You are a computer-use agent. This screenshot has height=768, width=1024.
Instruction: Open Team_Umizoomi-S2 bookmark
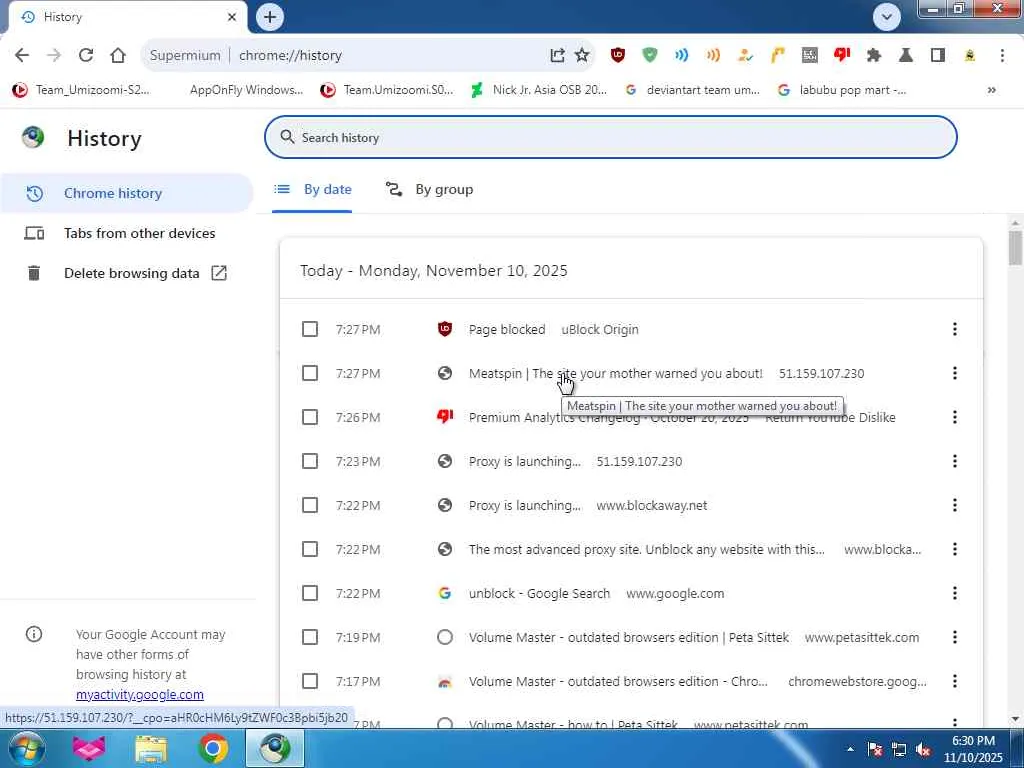tap(81, 90)
